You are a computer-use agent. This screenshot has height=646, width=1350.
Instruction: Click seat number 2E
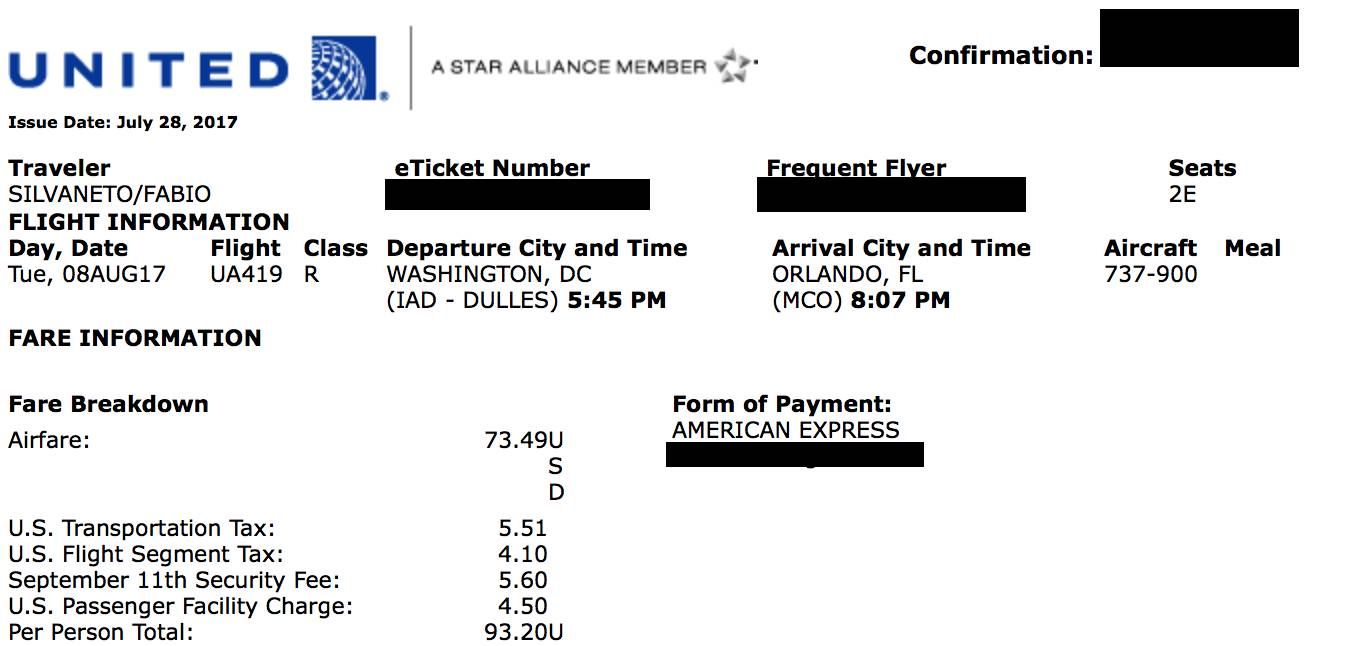click(1182, 194)
